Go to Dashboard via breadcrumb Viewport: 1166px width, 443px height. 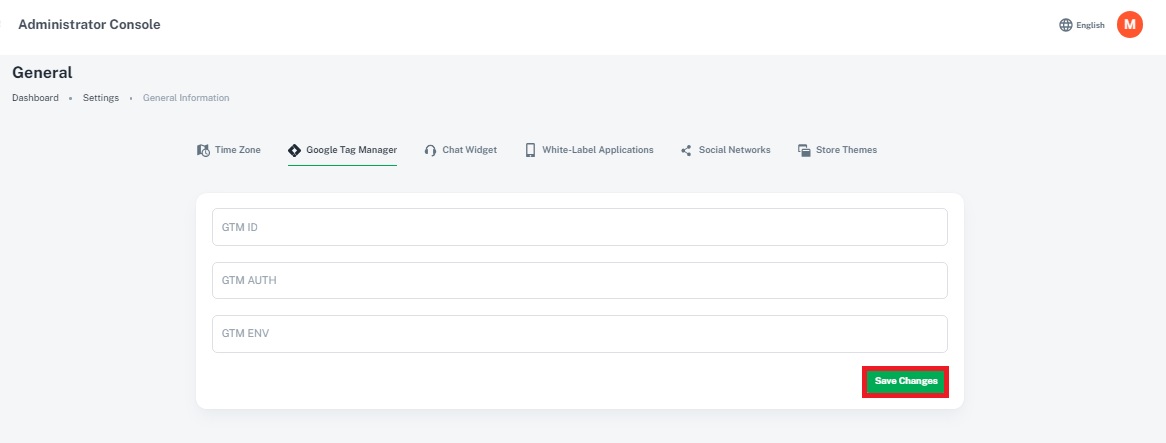click(35, 98)
